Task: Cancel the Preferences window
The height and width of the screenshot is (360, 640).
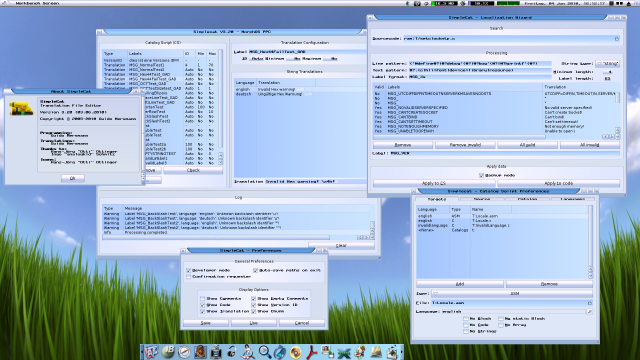Action: (302, 323)
